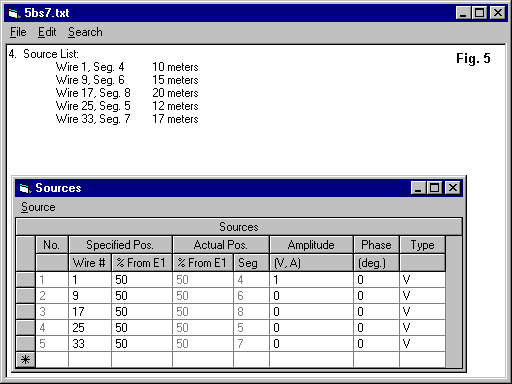Click the specified % From E1 cell for wire 25

point(142,328)
